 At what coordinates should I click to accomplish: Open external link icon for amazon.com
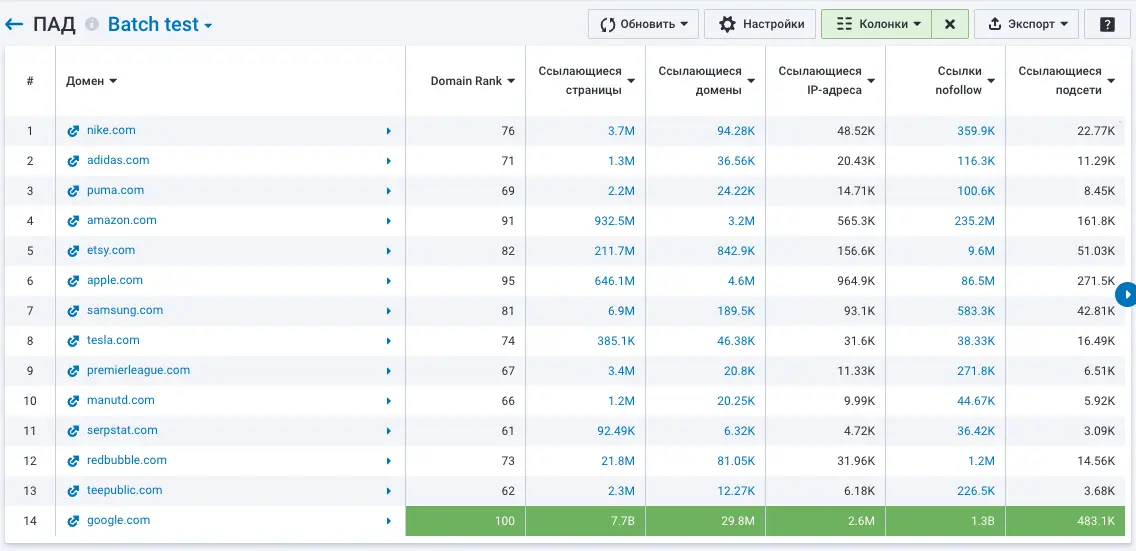click(73, 221)
